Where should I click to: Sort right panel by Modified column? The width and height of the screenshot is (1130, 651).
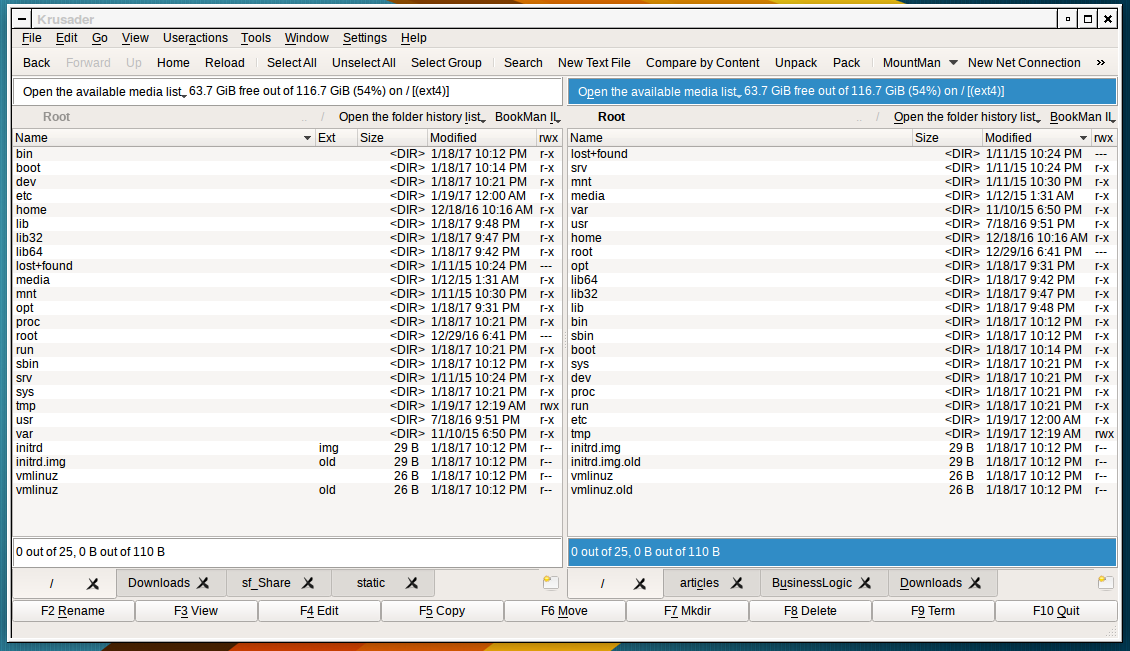point(1037,138)
